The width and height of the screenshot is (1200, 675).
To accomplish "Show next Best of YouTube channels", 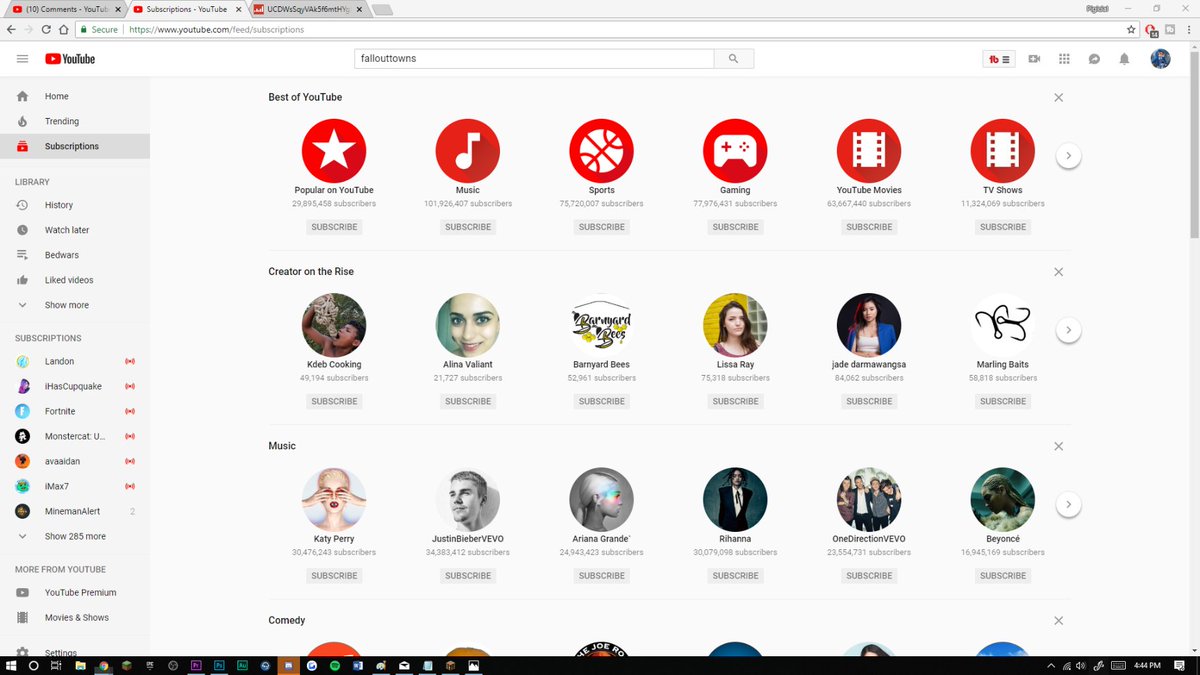I will pos(1068,156).
